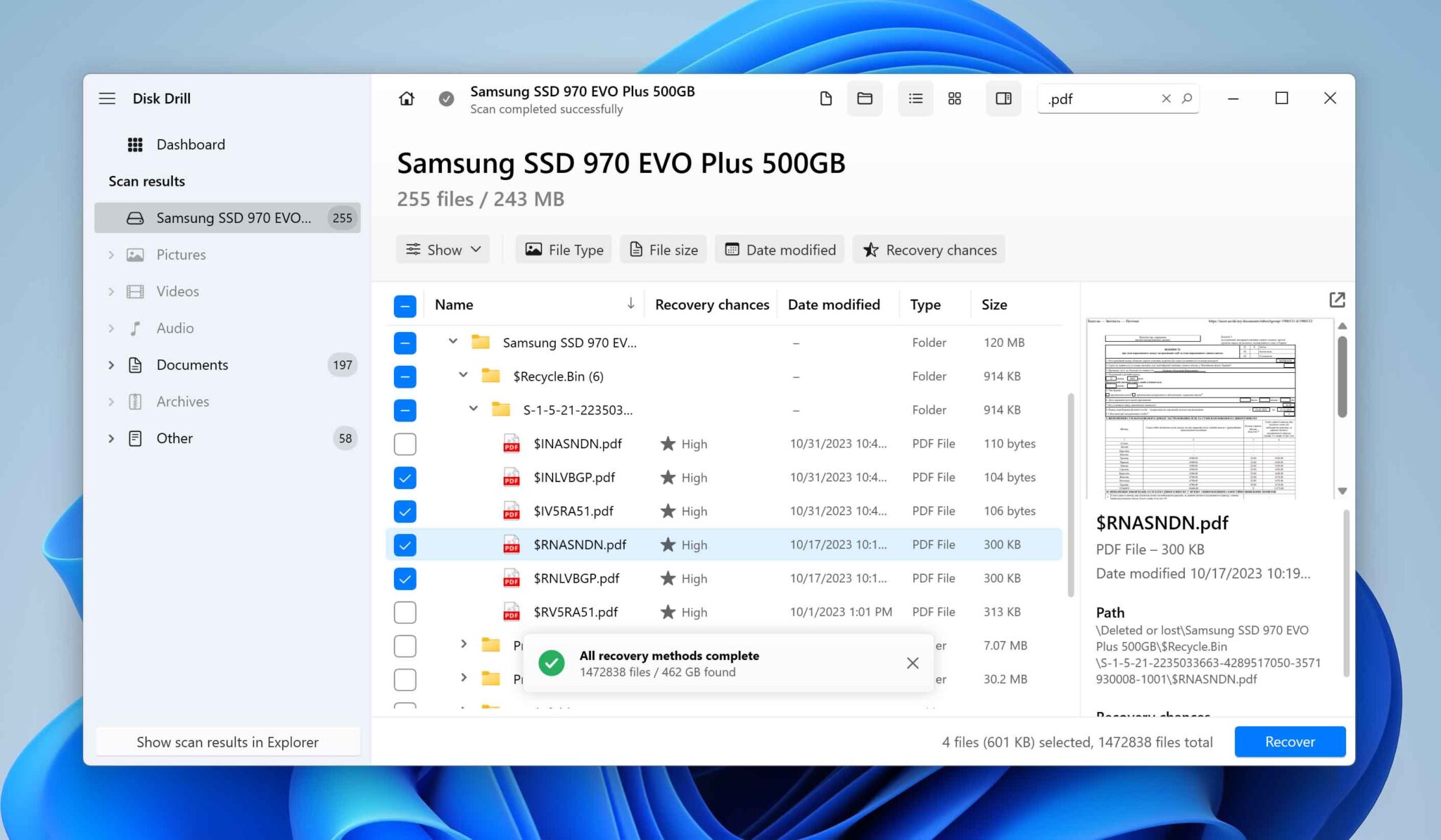Click the Recover button
Viewport: 1441px width, 840px height.
point(1289,741)
